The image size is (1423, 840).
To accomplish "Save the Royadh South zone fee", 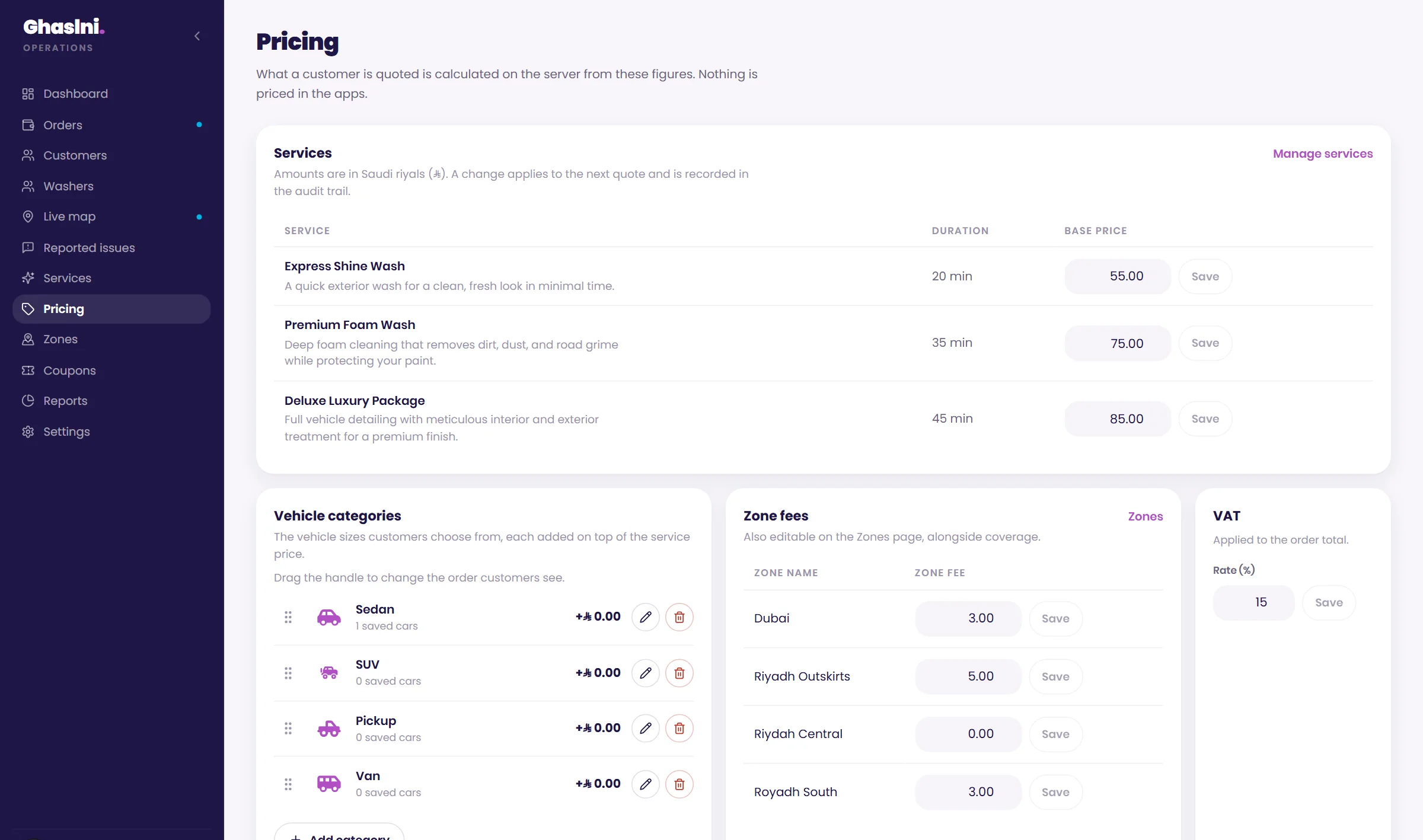I will click(1056, 792).
